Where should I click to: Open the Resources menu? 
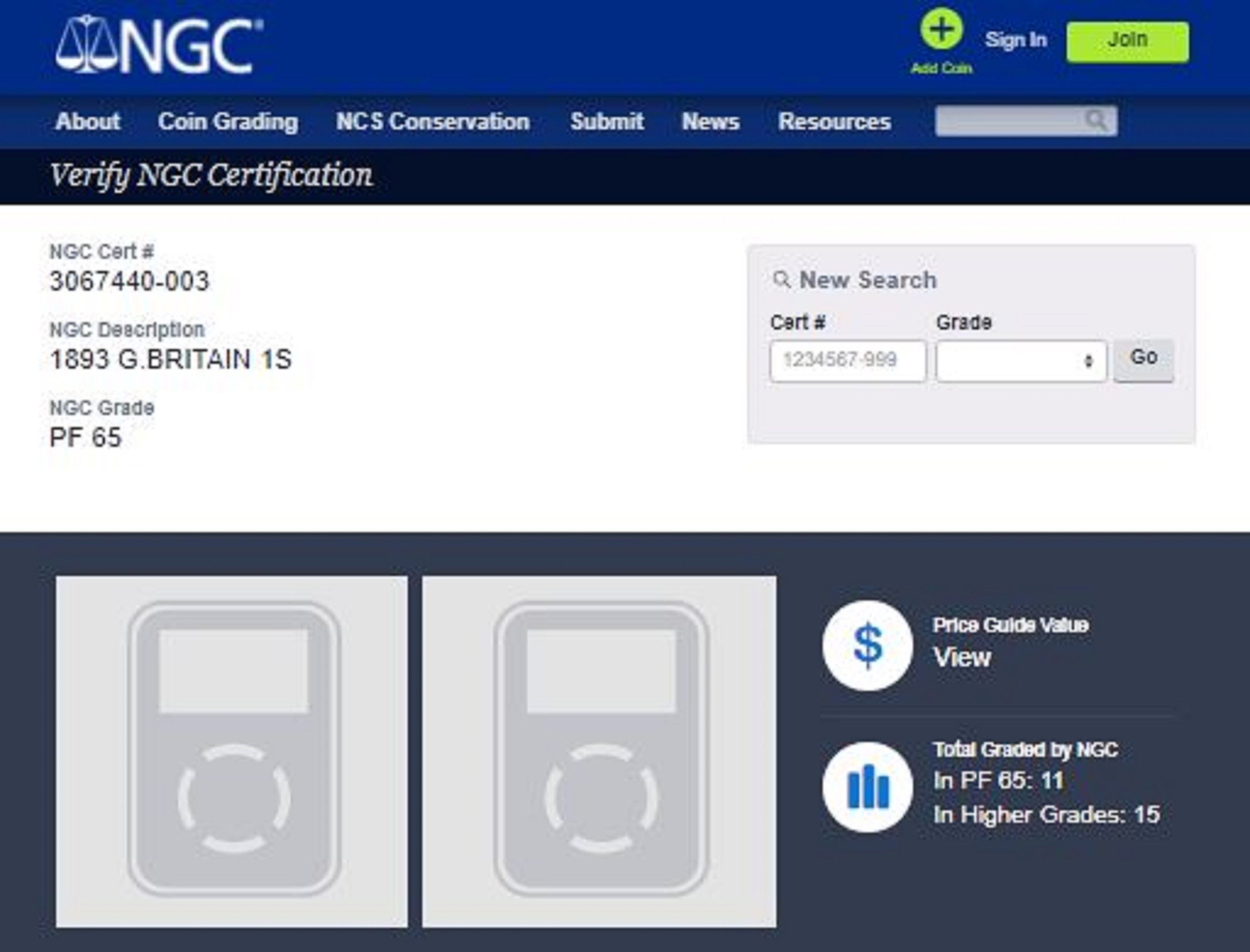pyautogui.click(x=835, y=122)
